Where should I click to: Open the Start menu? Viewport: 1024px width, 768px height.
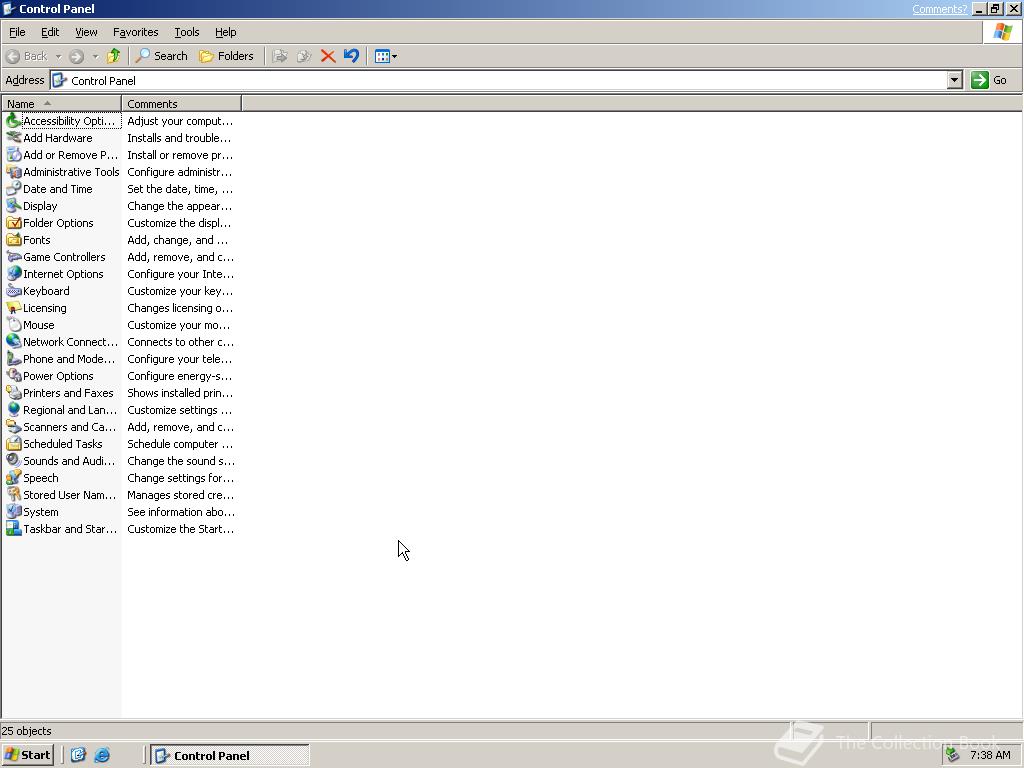(x=27, y=756)
